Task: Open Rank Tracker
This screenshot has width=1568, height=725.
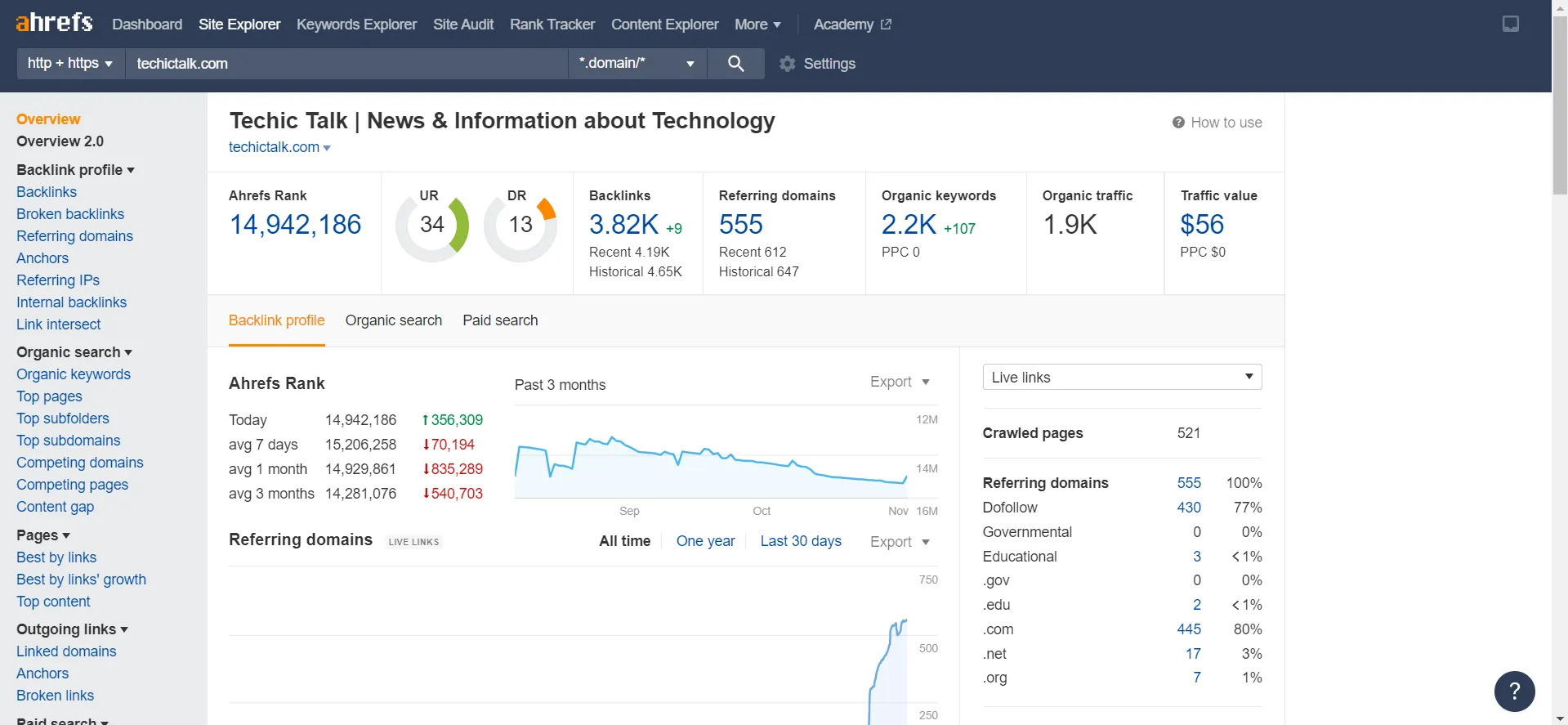Action: click(x=552, y=25)
